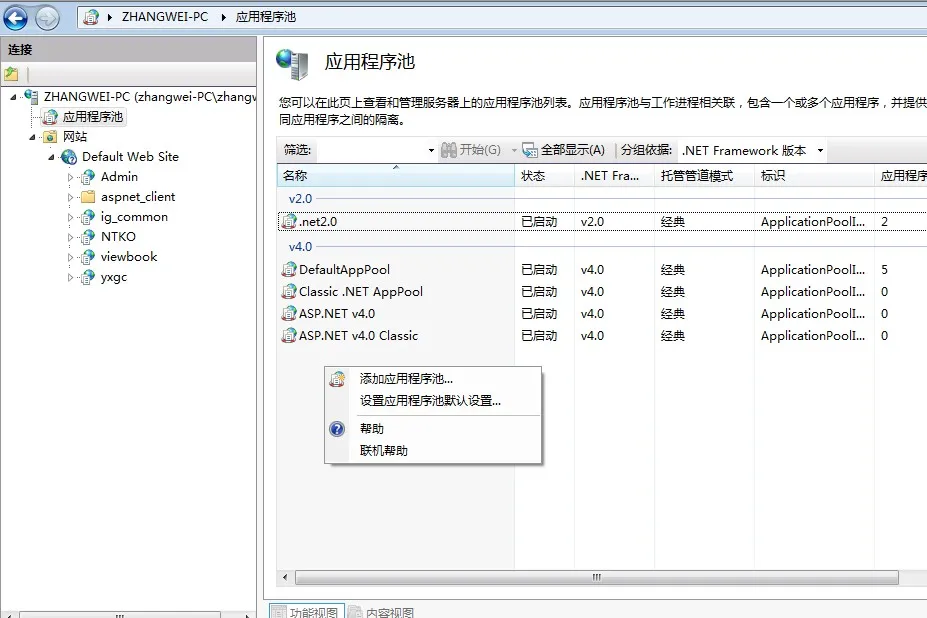This screenshot has height=618, width=927.
Task: Click the server stack icon beside 应用程序池 title
Action: pyautogui.click(x=293, y=63)
